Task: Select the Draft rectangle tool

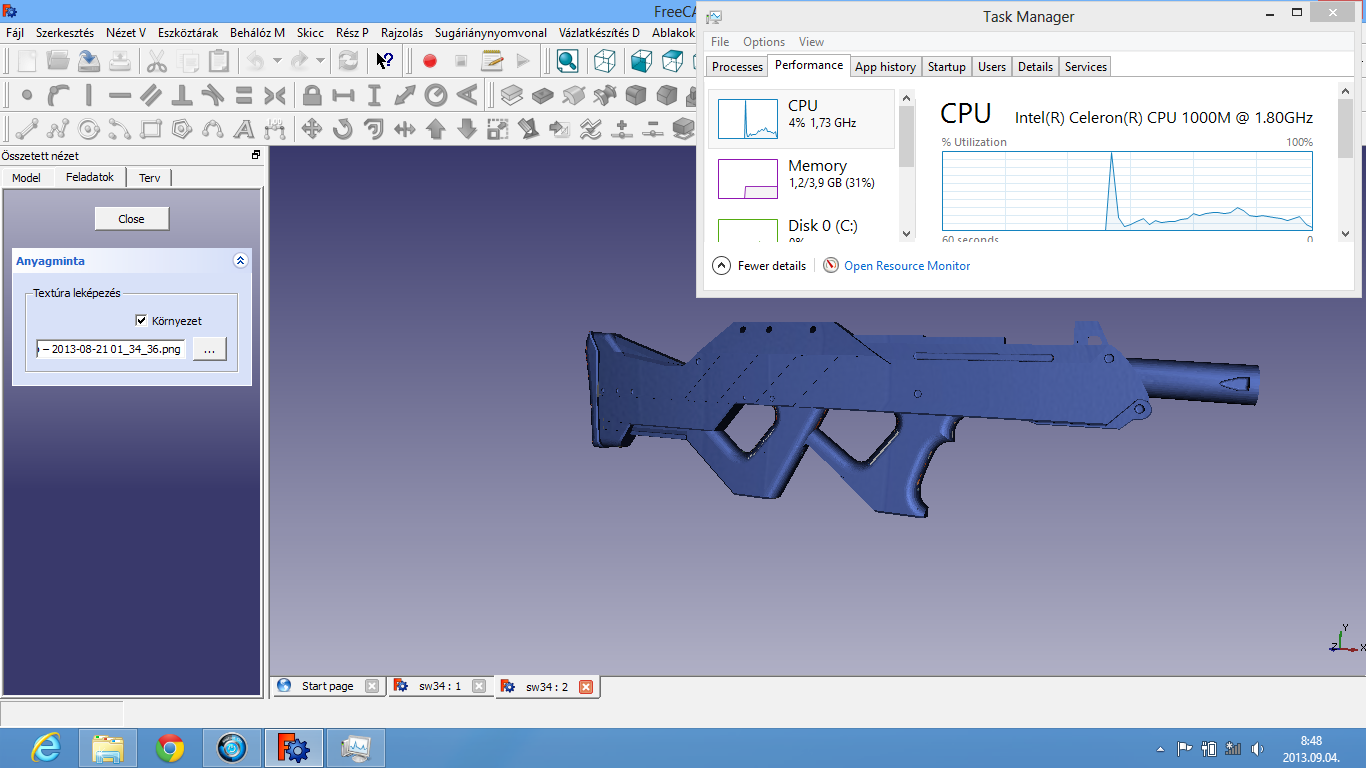Action: 151,129
